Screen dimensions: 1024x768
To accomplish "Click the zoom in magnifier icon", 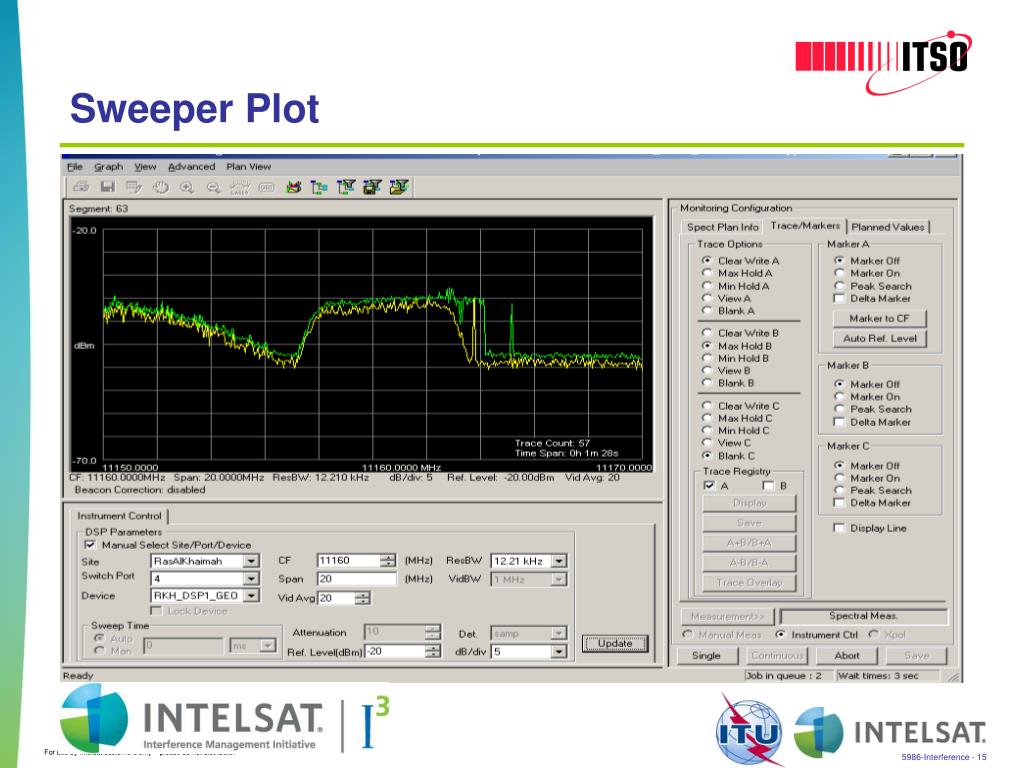I will pos(187,187).
